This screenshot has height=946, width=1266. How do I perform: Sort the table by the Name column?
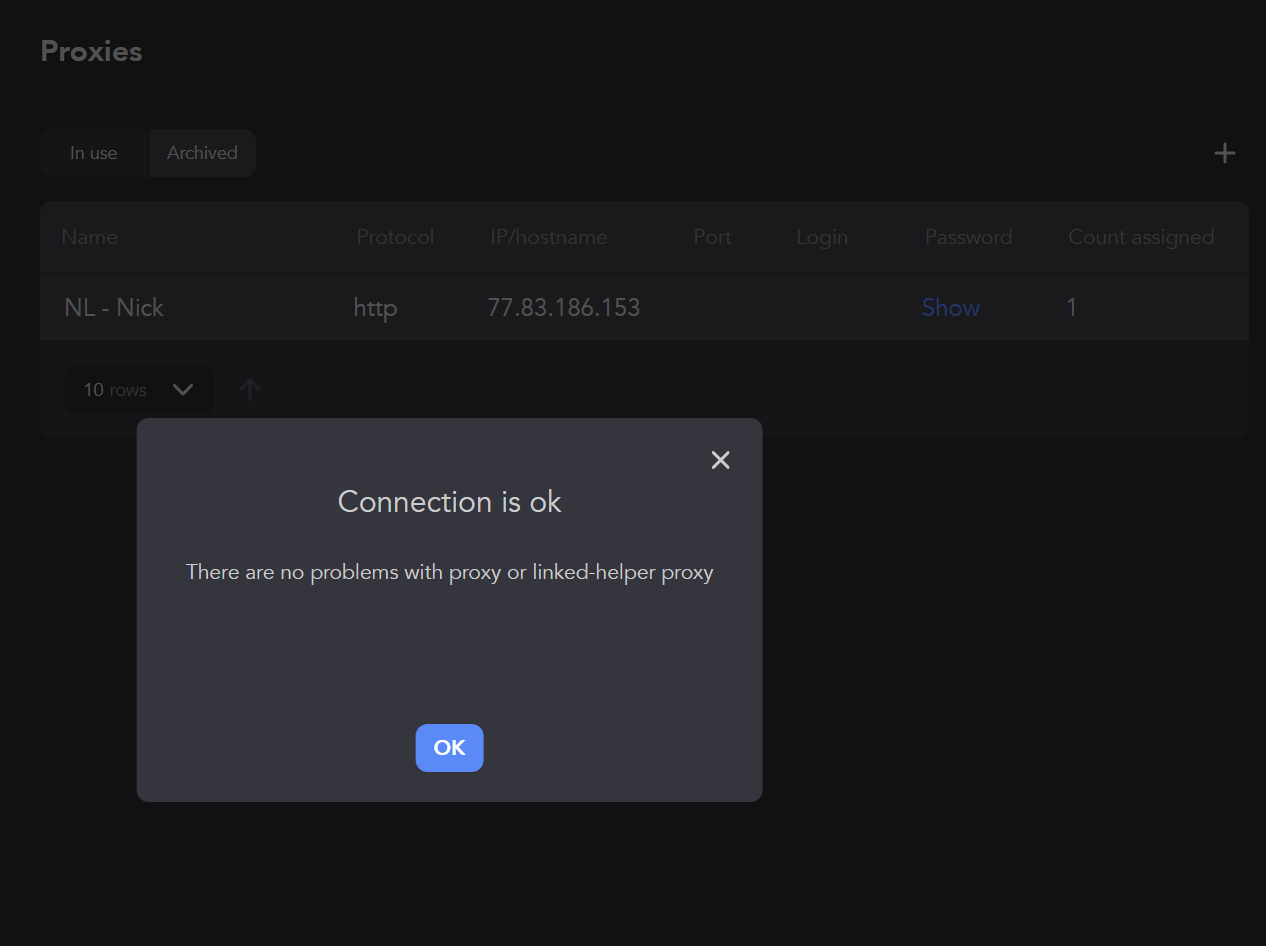[89, 237]
